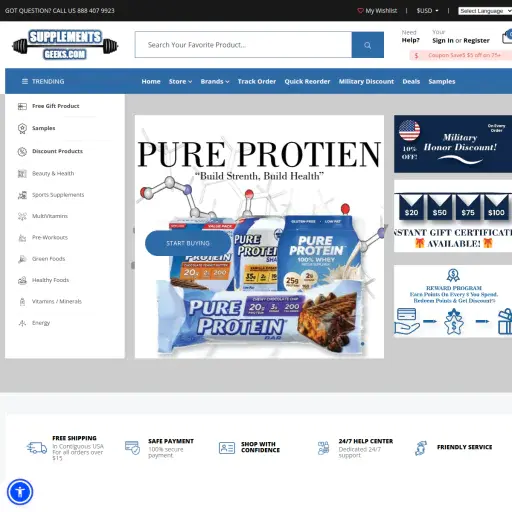Select the Discount Products sidebar icon
This screenshot has width=512, height=512.
pos(22,152)
